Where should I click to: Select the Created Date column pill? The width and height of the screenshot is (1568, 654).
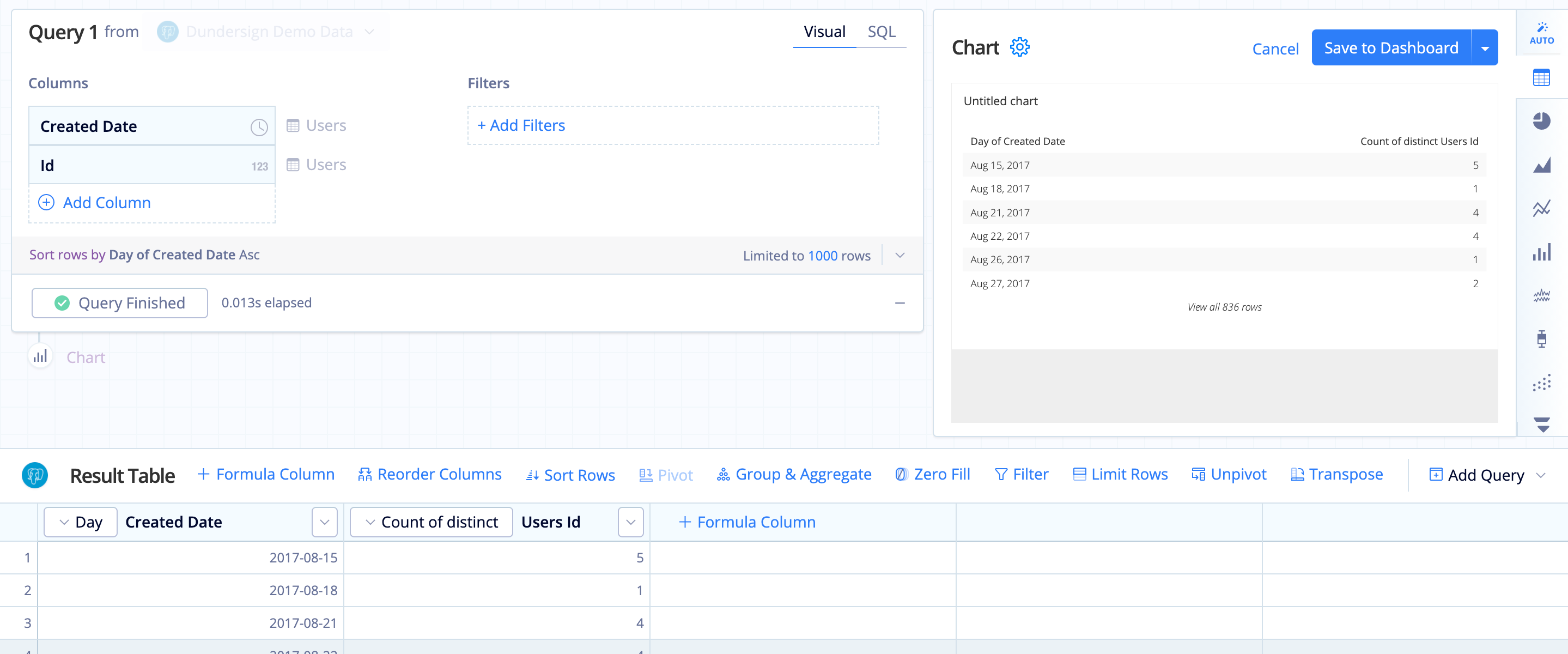(x=151, y=126)
